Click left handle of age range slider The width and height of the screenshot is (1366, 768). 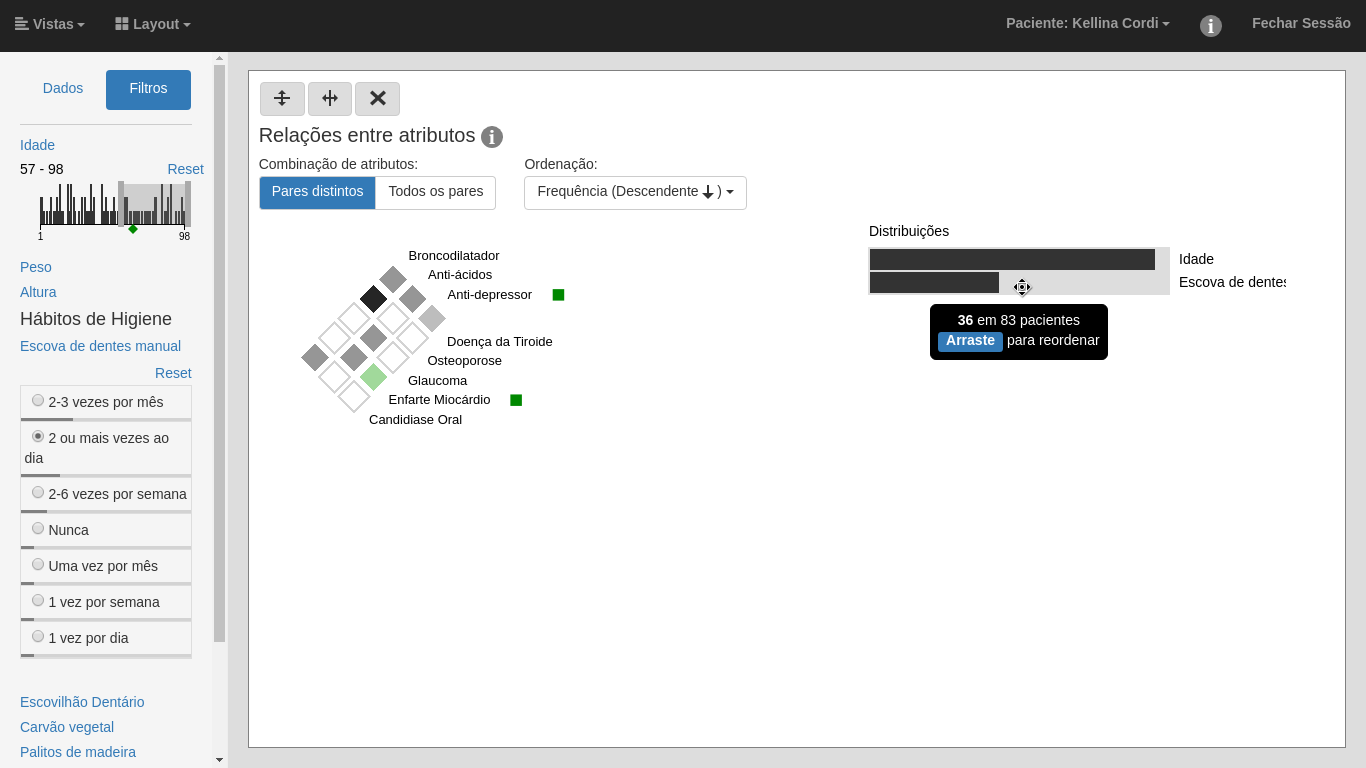pyautogui.click(x=121, y=204)
